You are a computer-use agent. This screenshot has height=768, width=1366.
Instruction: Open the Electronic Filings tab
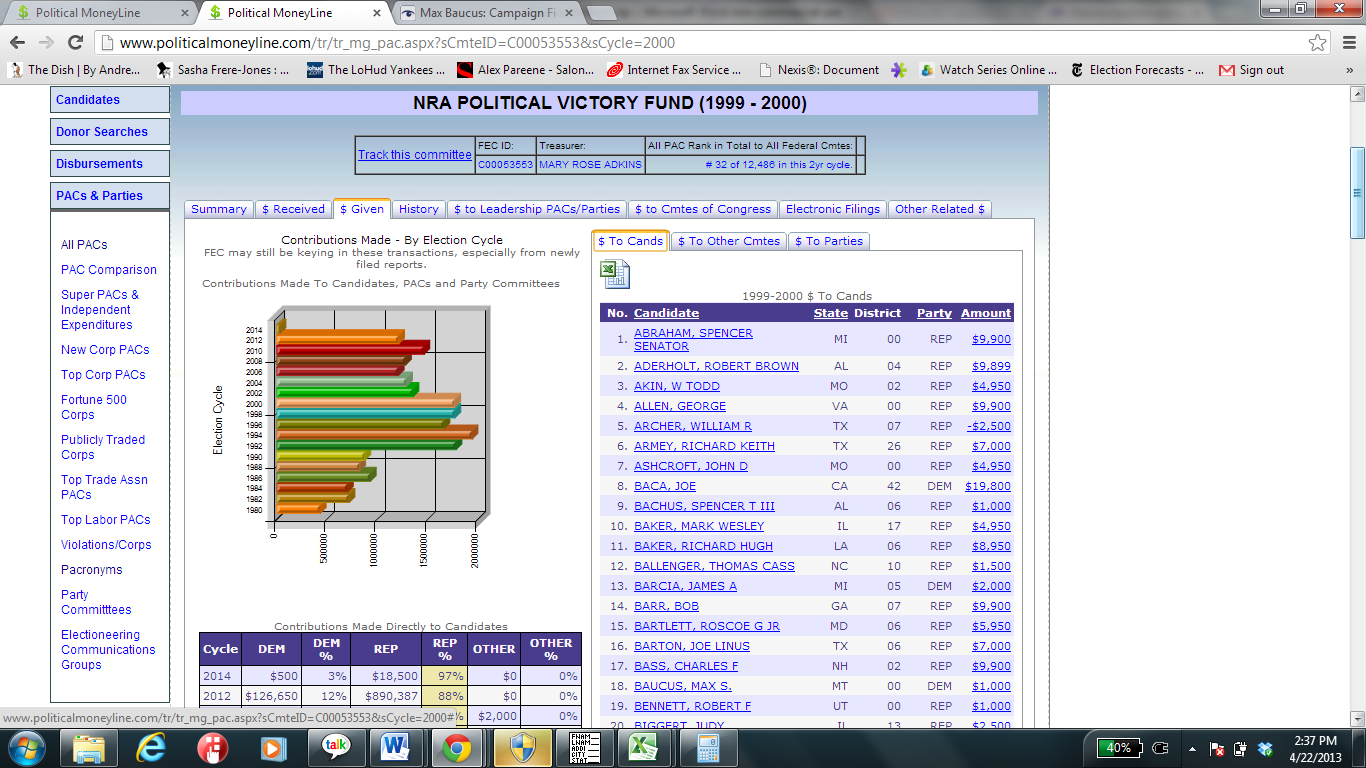(x=833, y=209)
